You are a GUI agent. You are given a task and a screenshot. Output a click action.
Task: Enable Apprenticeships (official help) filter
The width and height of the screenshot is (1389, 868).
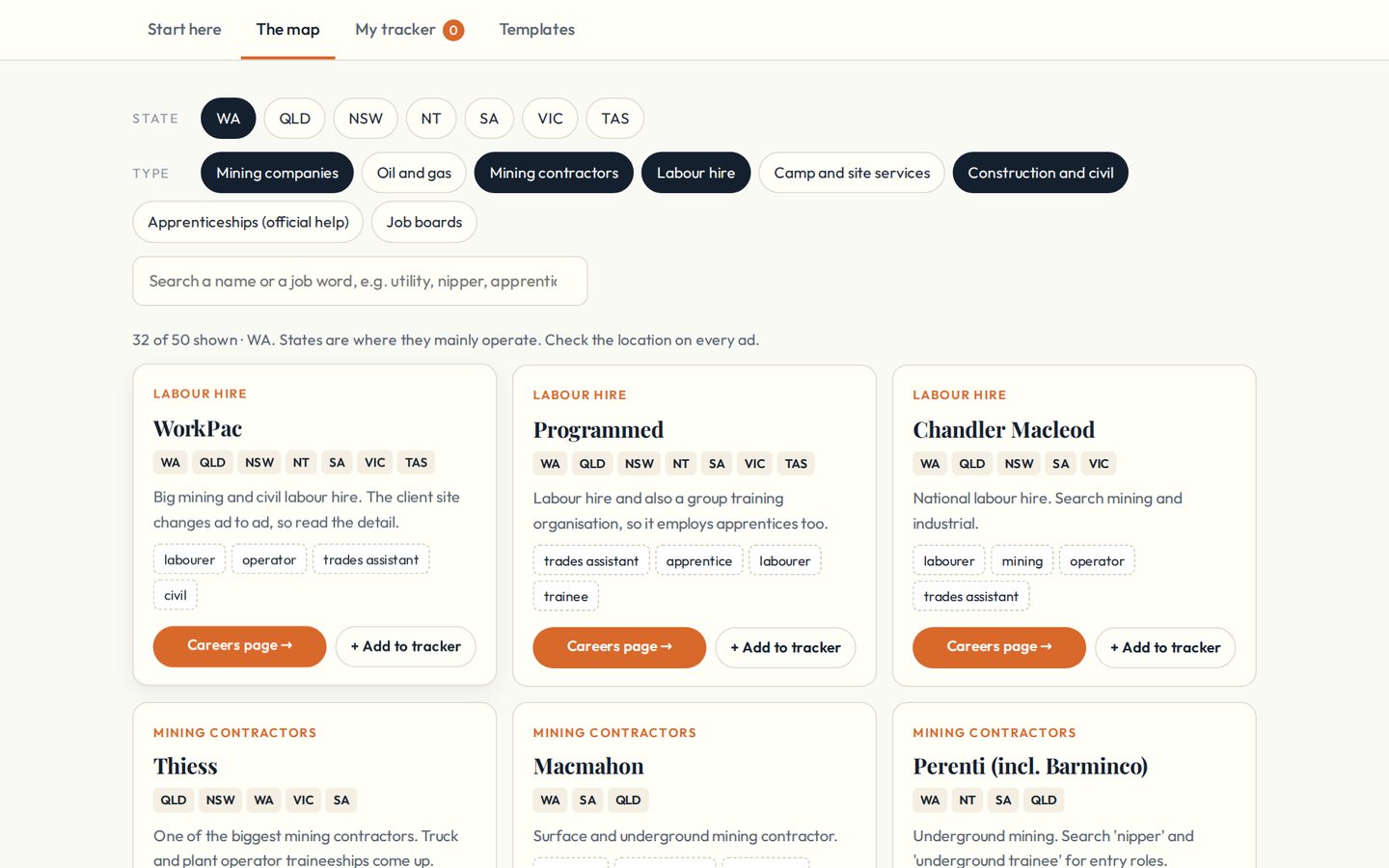[248, 222]
